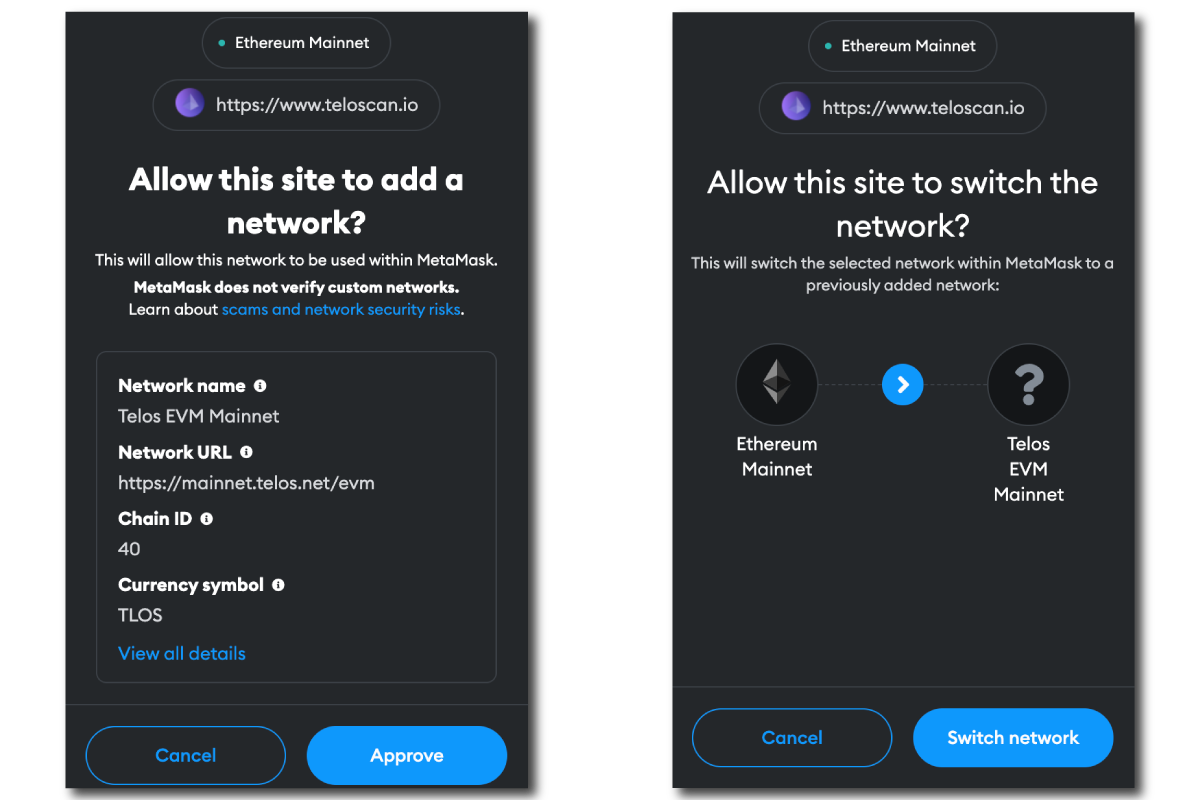Click teloscan site icon in right dialog
The image size is (1200, 800).
point(796,107)
